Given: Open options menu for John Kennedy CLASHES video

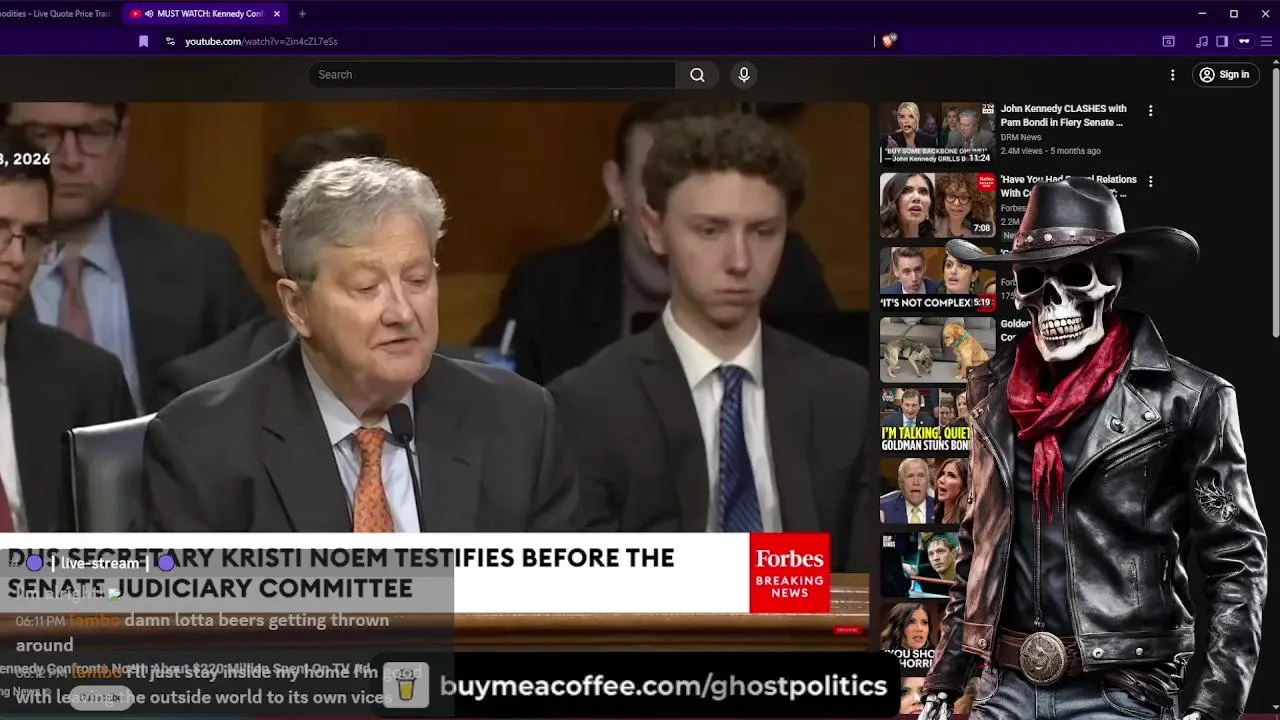Looking at the screenshot, I should [1150, 111].
